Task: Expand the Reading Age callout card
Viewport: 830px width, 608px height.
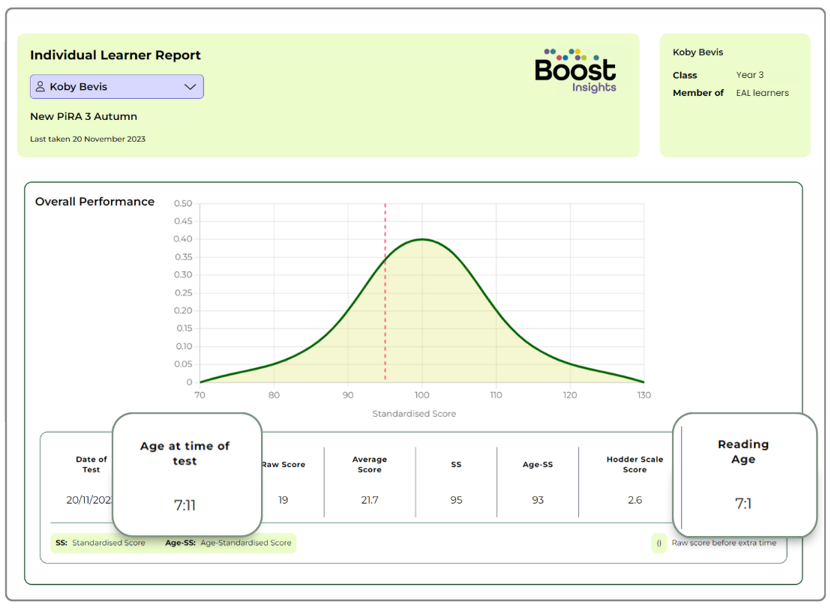Action: 744,470
